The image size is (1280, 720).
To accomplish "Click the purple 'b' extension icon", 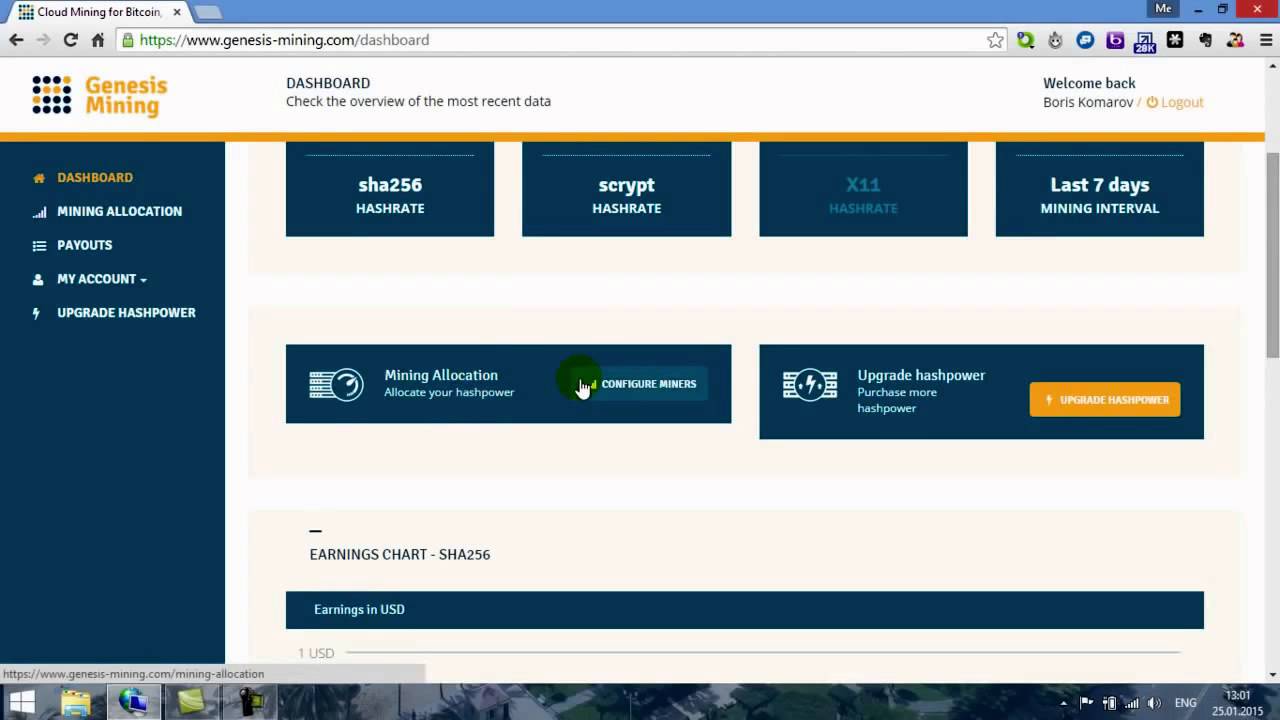I will pos(1115,40).
